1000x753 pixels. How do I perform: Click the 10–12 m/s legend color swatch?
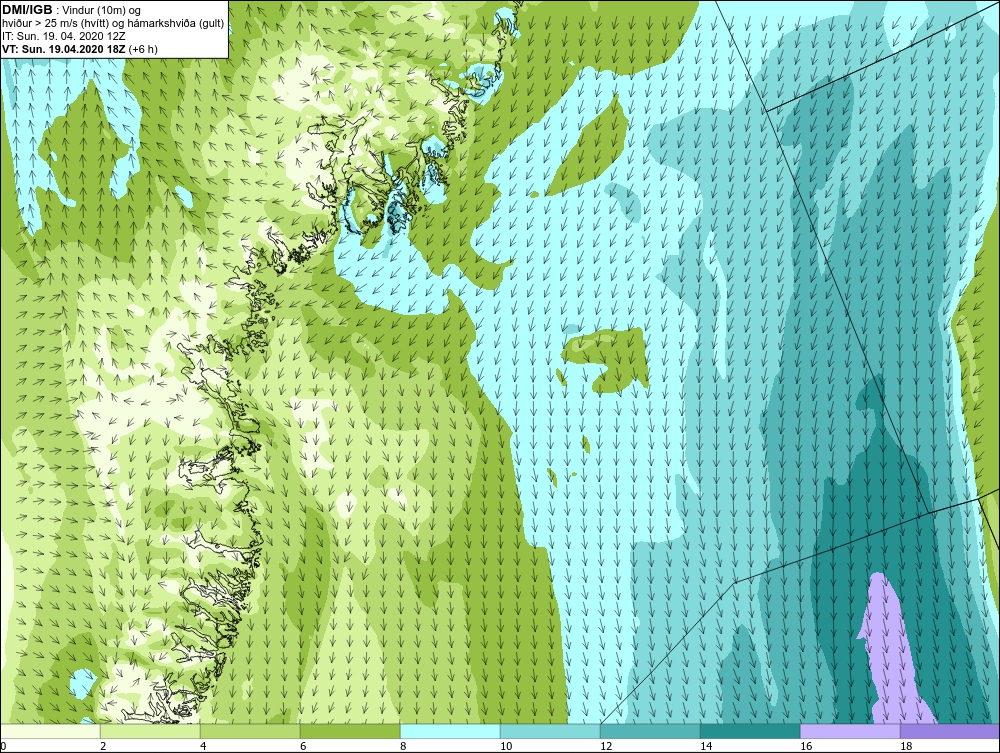pyautogui.click(x=550, y=731)
